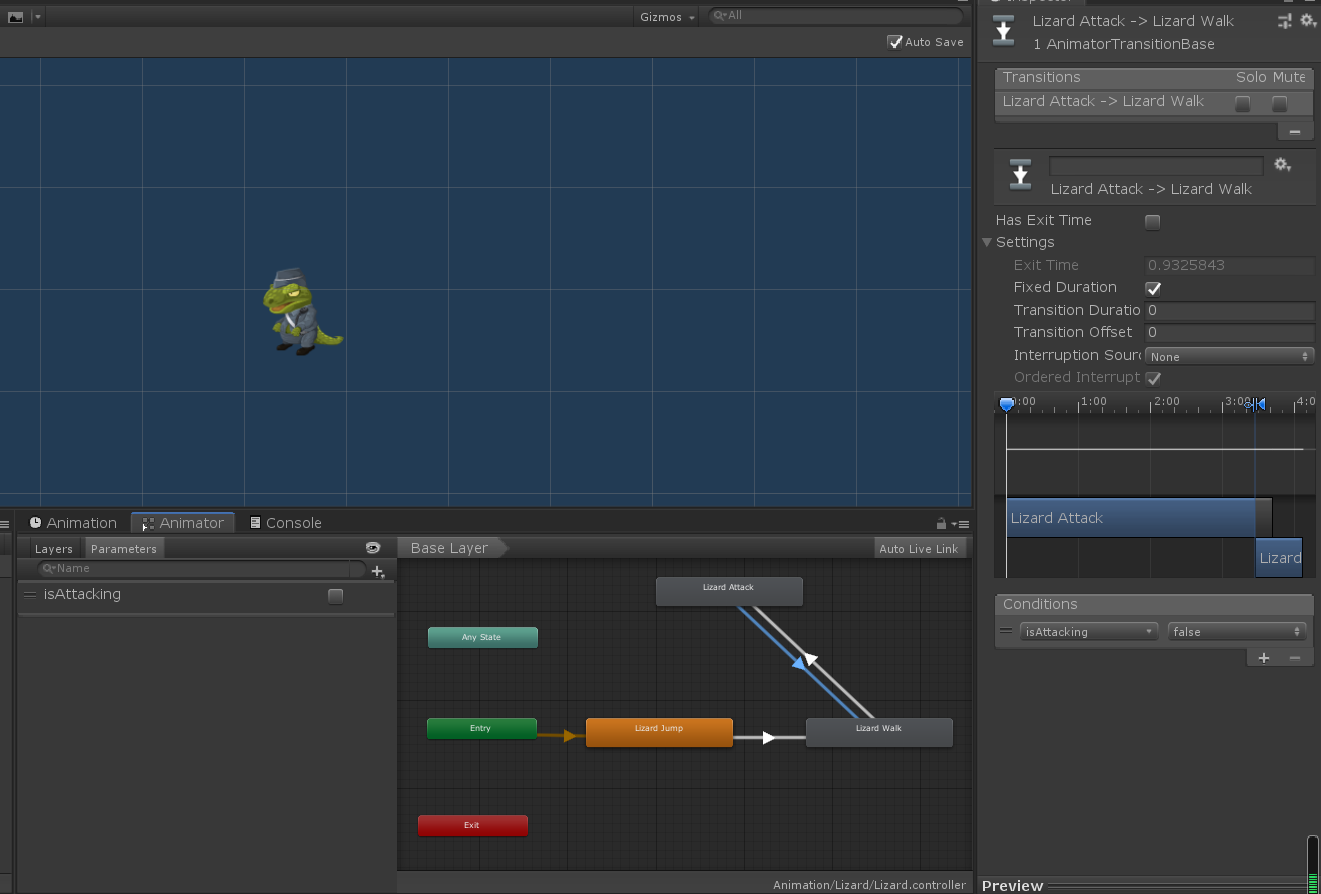Open the Animator panel options menu

[961, 524]
